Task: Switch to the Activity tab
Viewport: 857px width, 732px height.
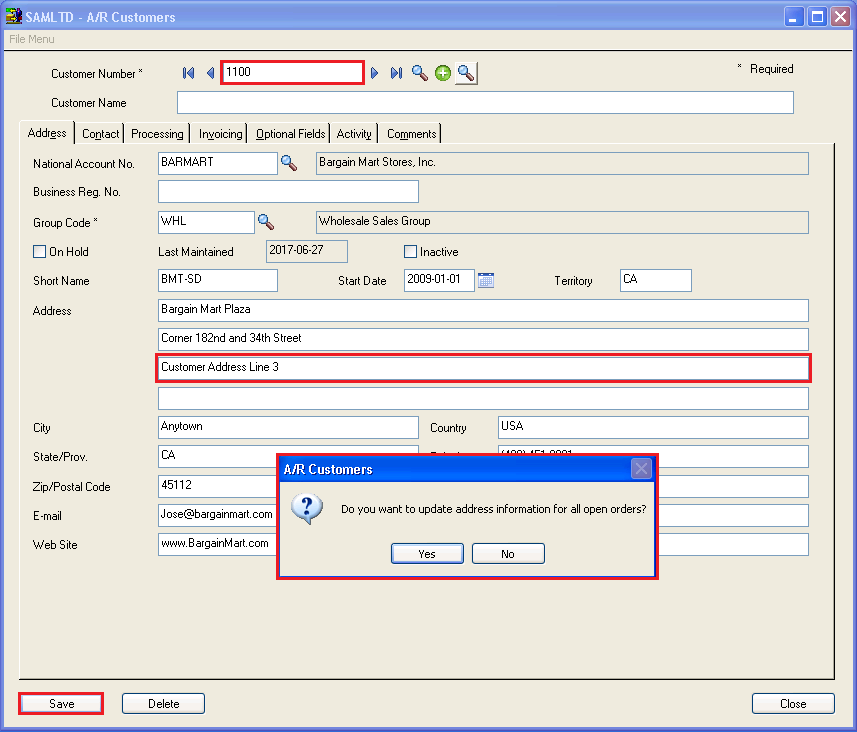Action: (354, 134)
